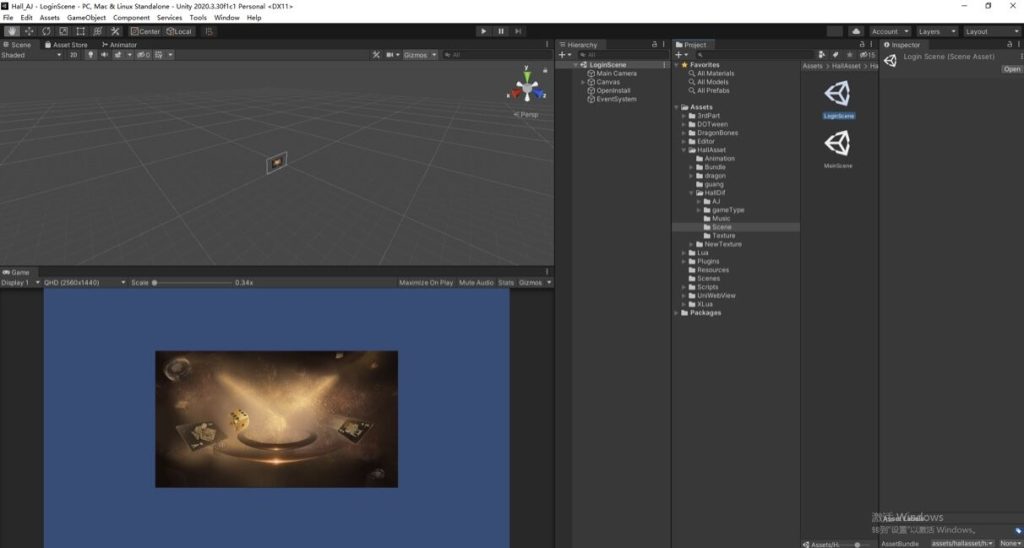Open Cloud services via the cloud icon
Viewport: 1024px width, 548px height.
click(856, 31)
